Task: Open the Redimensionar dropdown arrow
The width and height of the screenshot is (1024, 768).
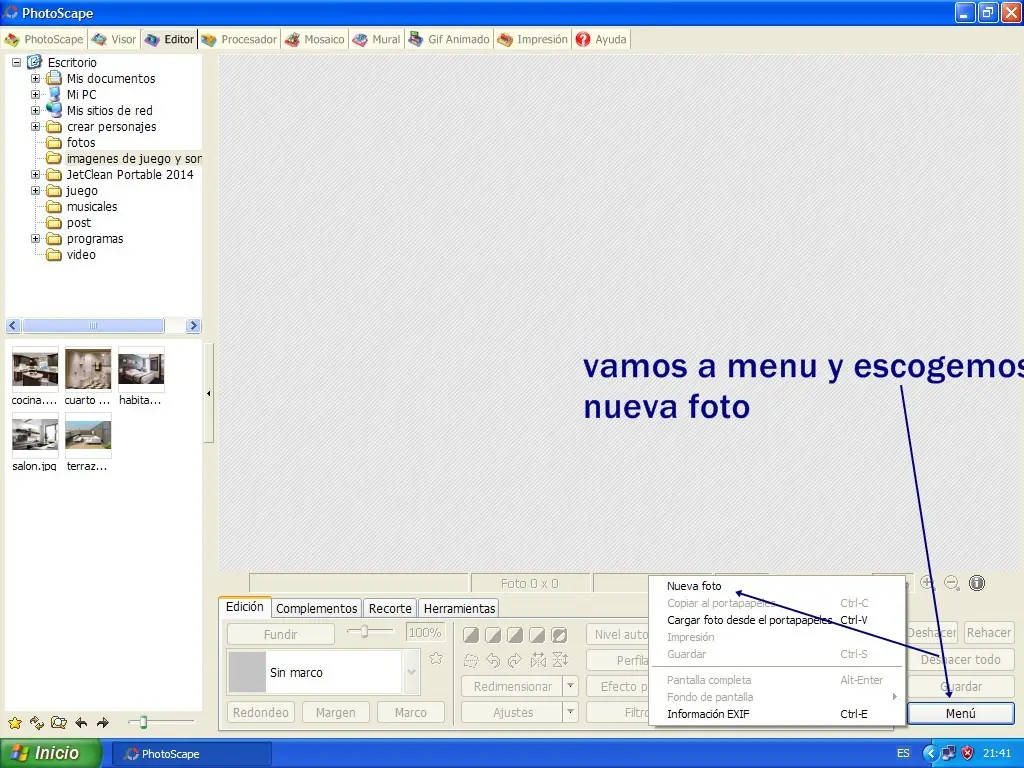Action: click(x=571, y=686)
